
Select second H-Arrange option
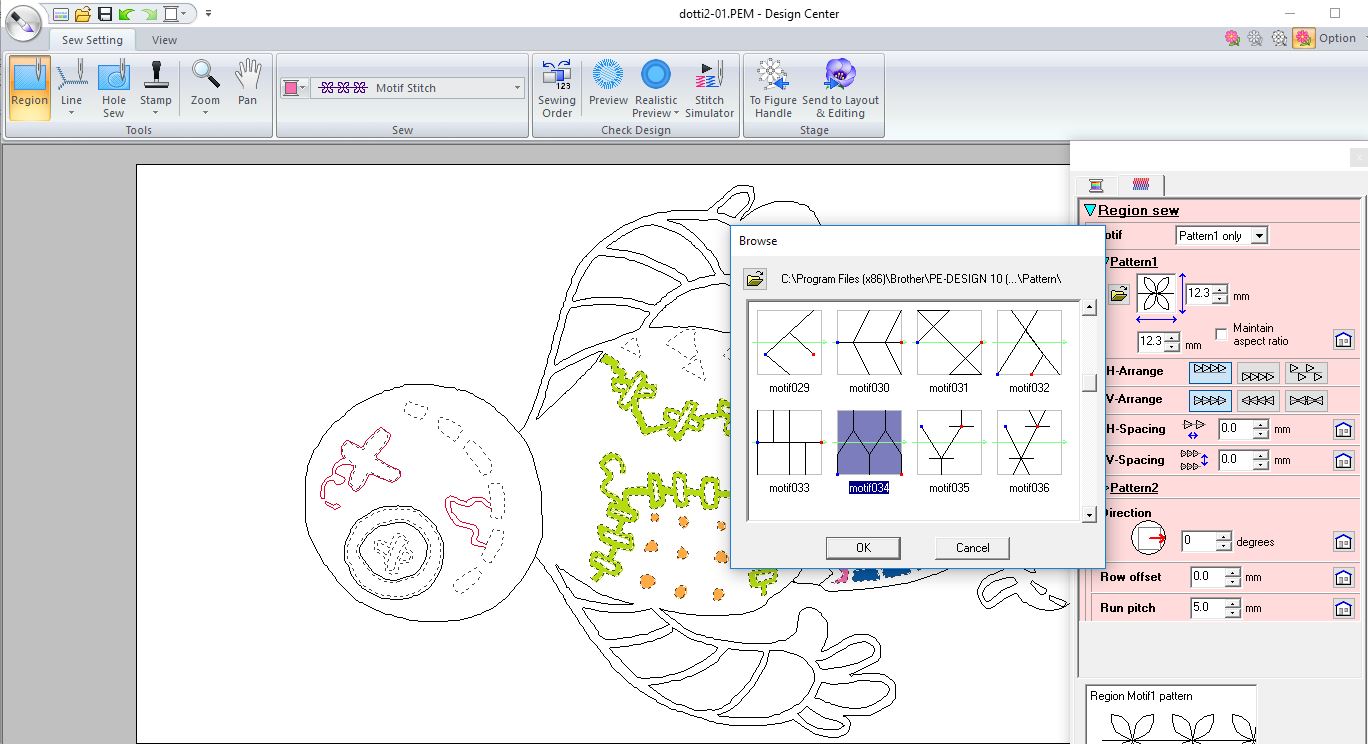(x=1258, y=373)
